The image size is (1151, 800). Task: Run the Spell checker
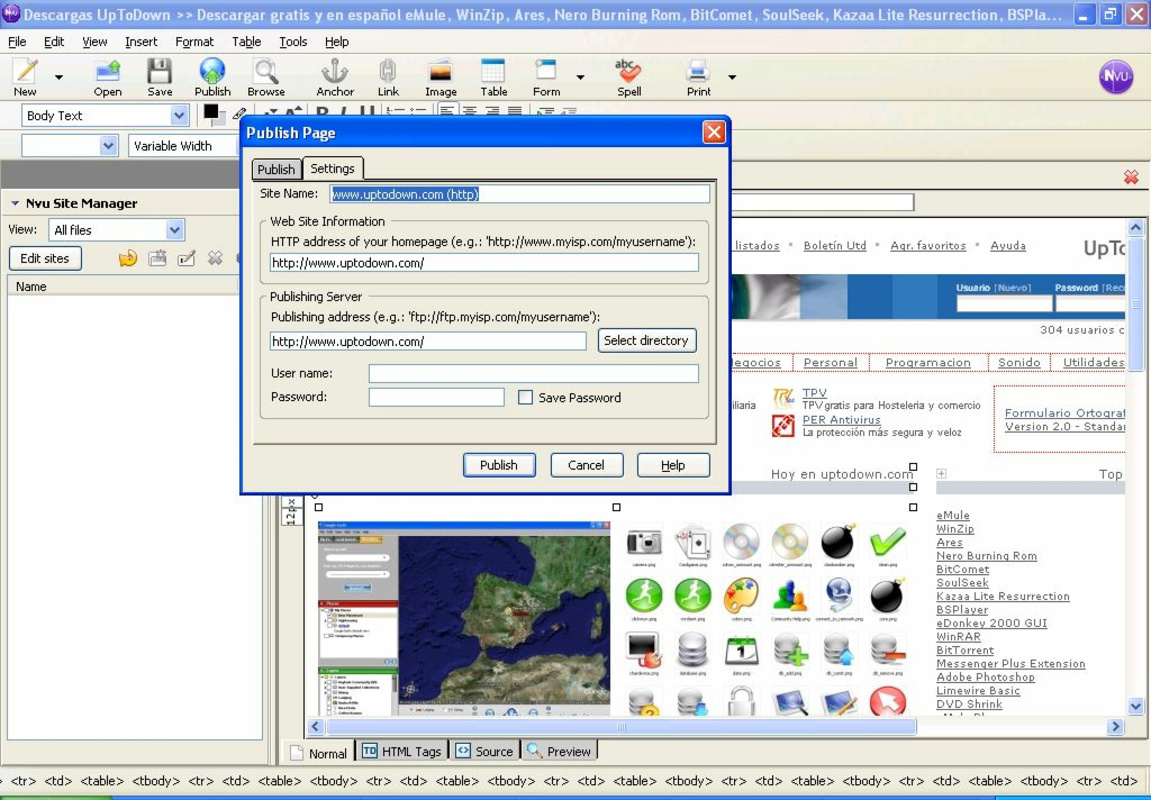pos(627,78)
